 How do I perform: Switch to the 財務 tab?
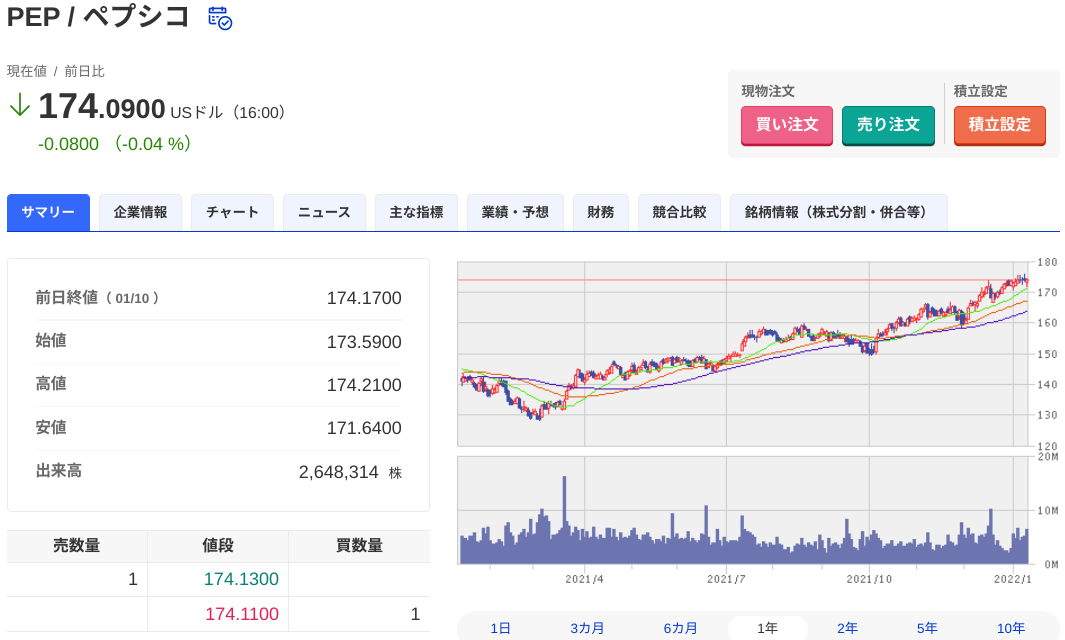pos(600,212)
